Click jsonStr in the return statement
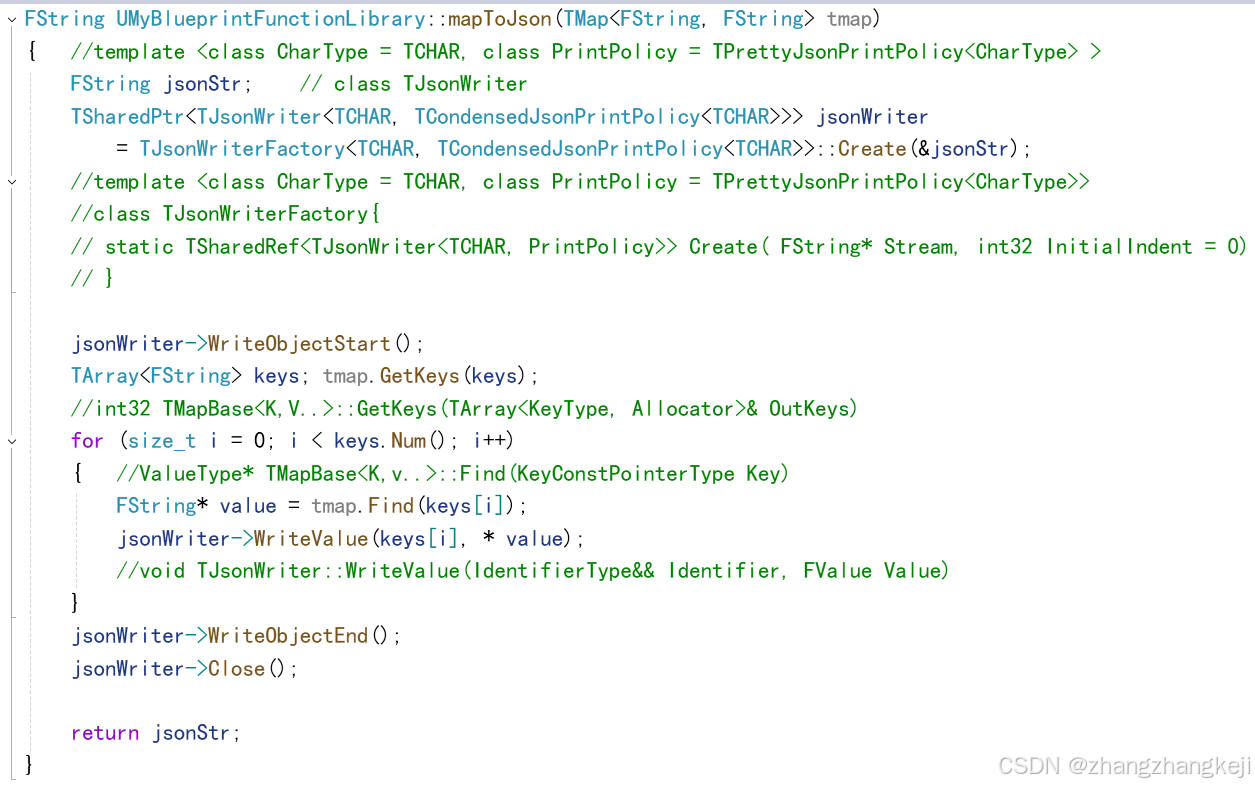 click(191, 733)
